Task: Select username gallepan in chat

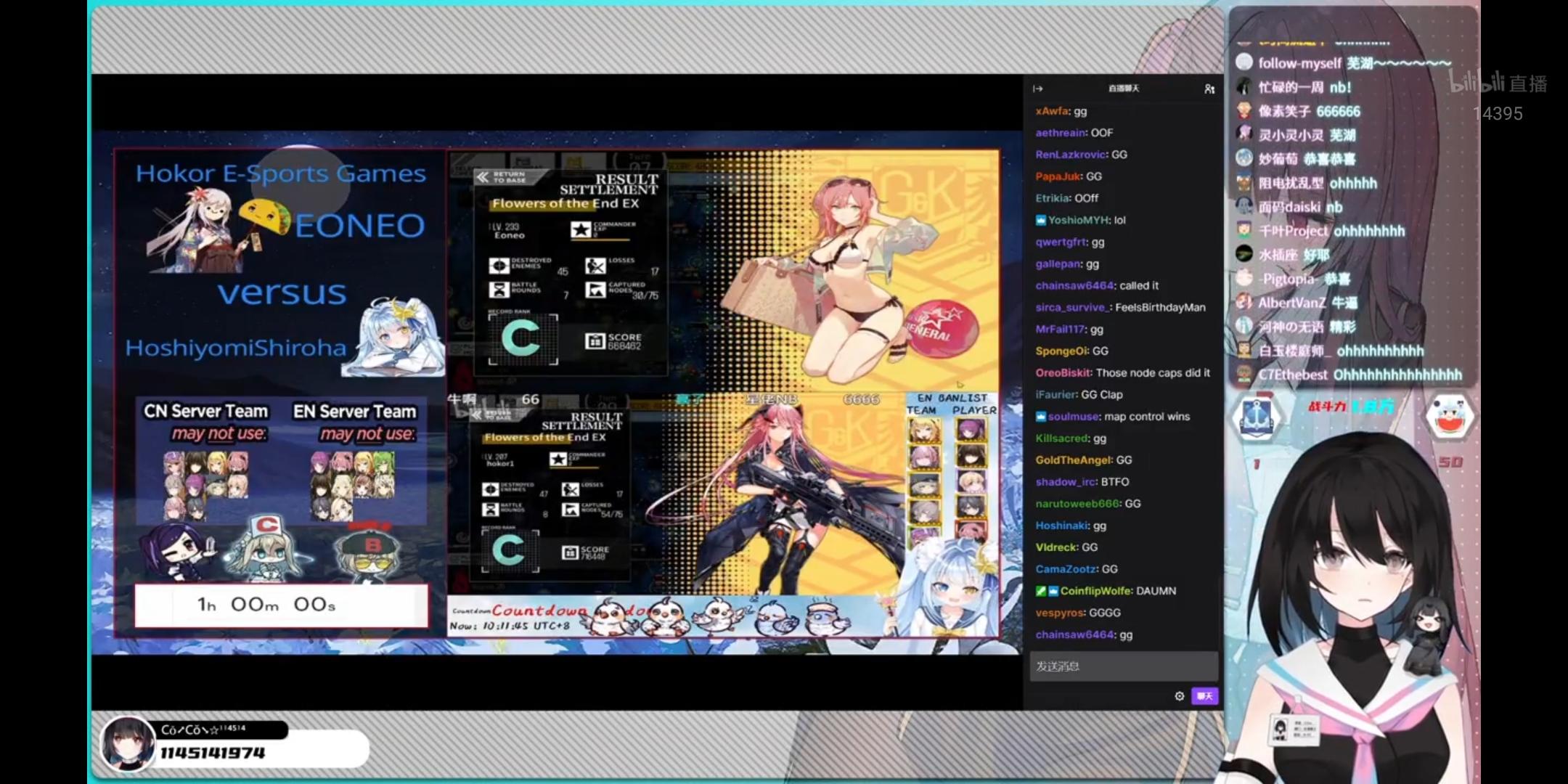Action: 1058,264
